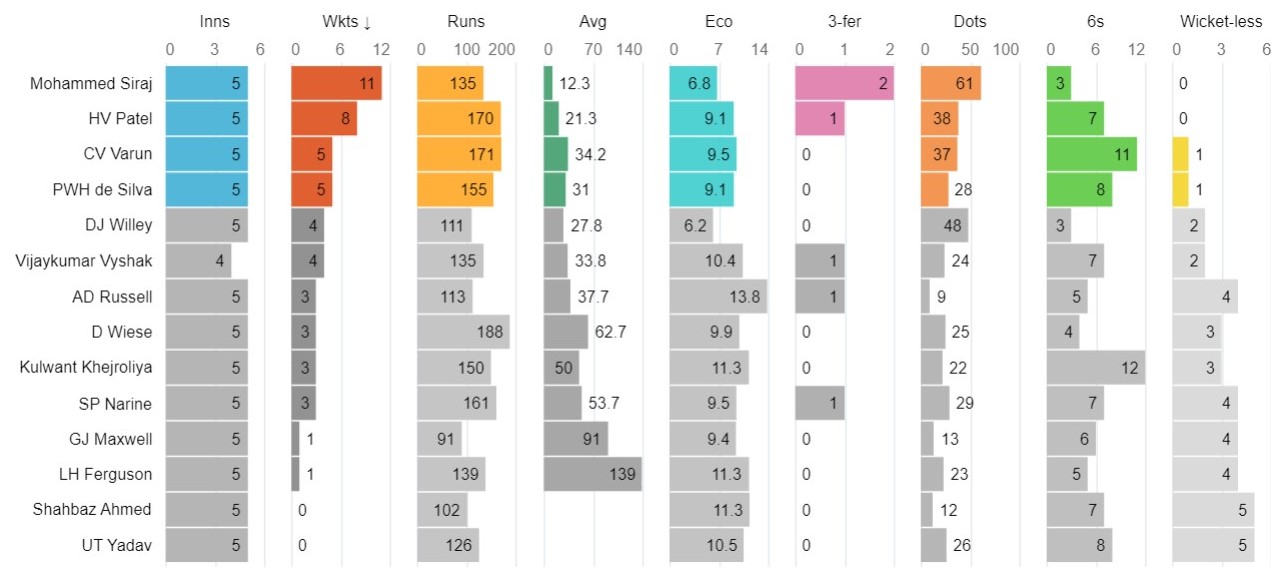Click the 3-fer column header
The height and width of the screenshot is (576, 1271).
coord(844,23)
